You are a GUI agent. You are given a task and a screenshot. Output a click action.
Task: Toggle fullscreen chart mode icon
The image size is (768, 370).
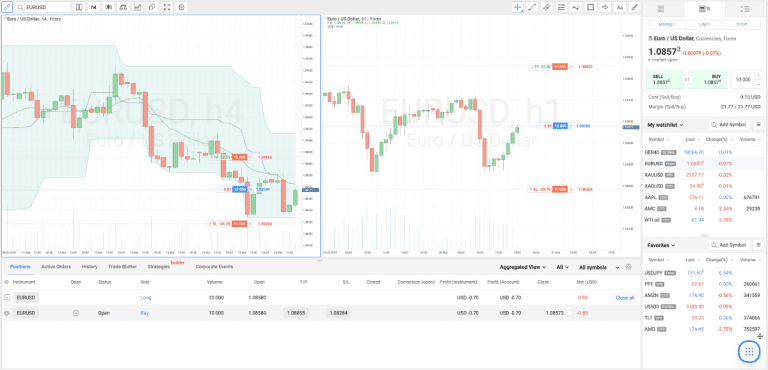click(167, 7)
